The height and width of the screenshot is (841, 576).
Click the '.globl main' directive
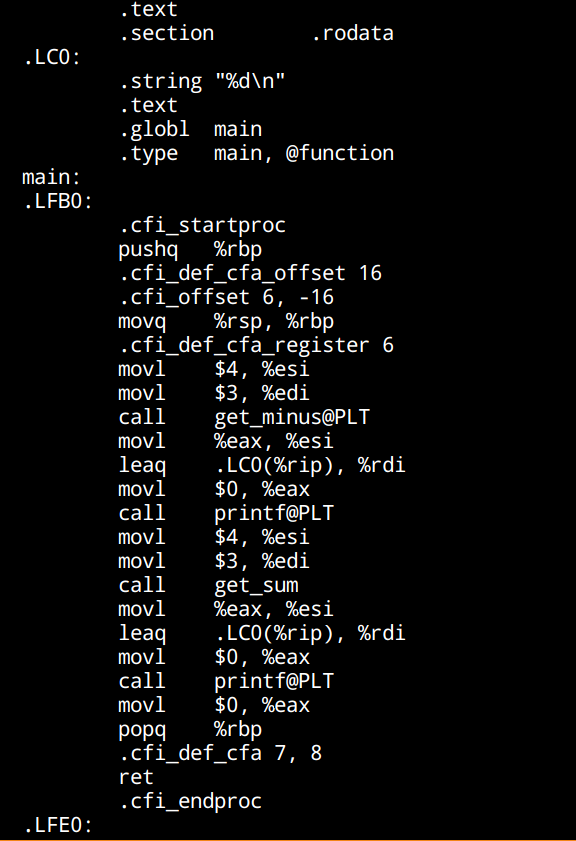click(190, 129)
